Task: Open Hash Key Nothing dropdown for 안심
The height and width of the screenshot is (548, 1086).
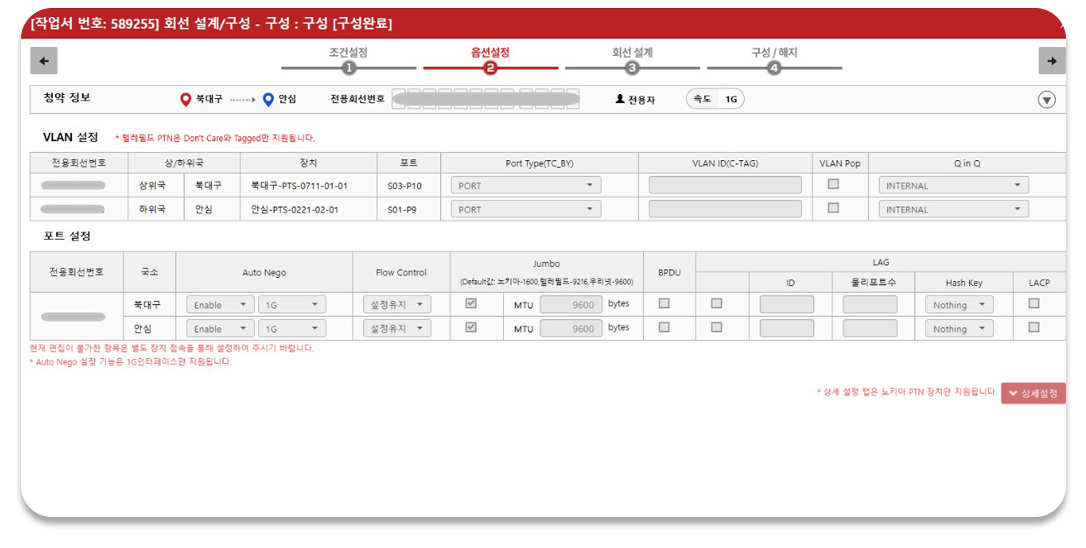Action: coord(959,328)
